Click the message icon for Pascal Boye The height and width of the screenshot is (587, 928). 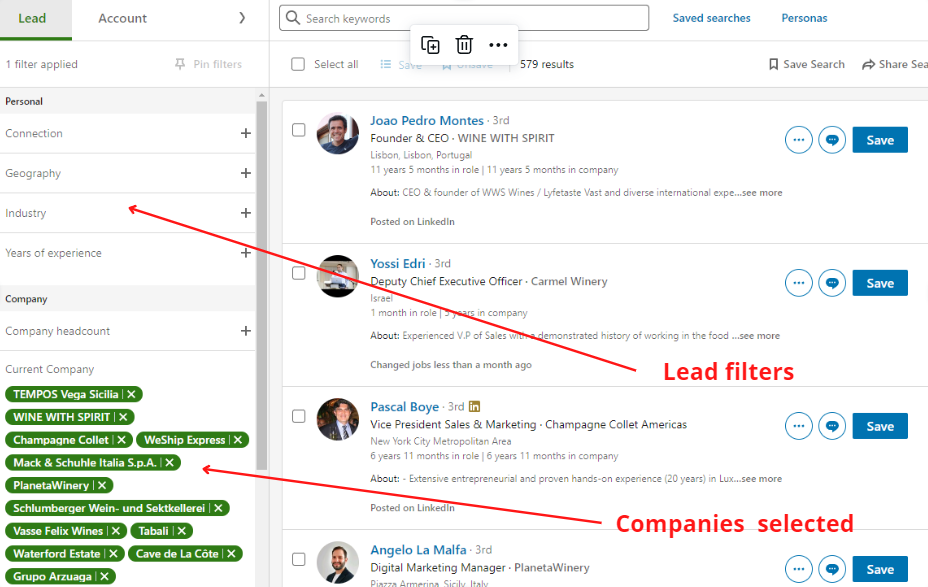[x=832, y=426]
